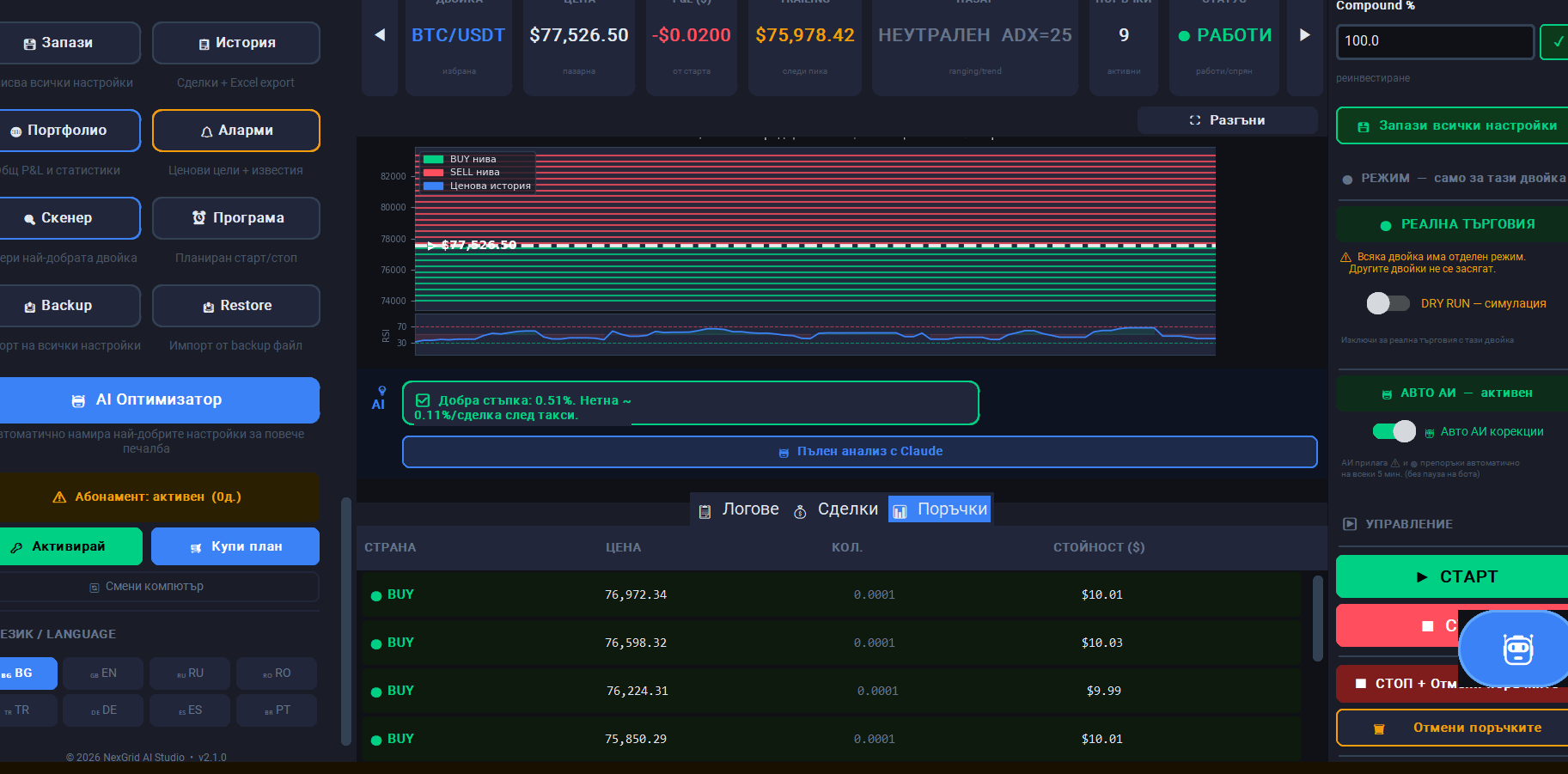Open the chatbot robot assistant icon

coord(1518,649)
